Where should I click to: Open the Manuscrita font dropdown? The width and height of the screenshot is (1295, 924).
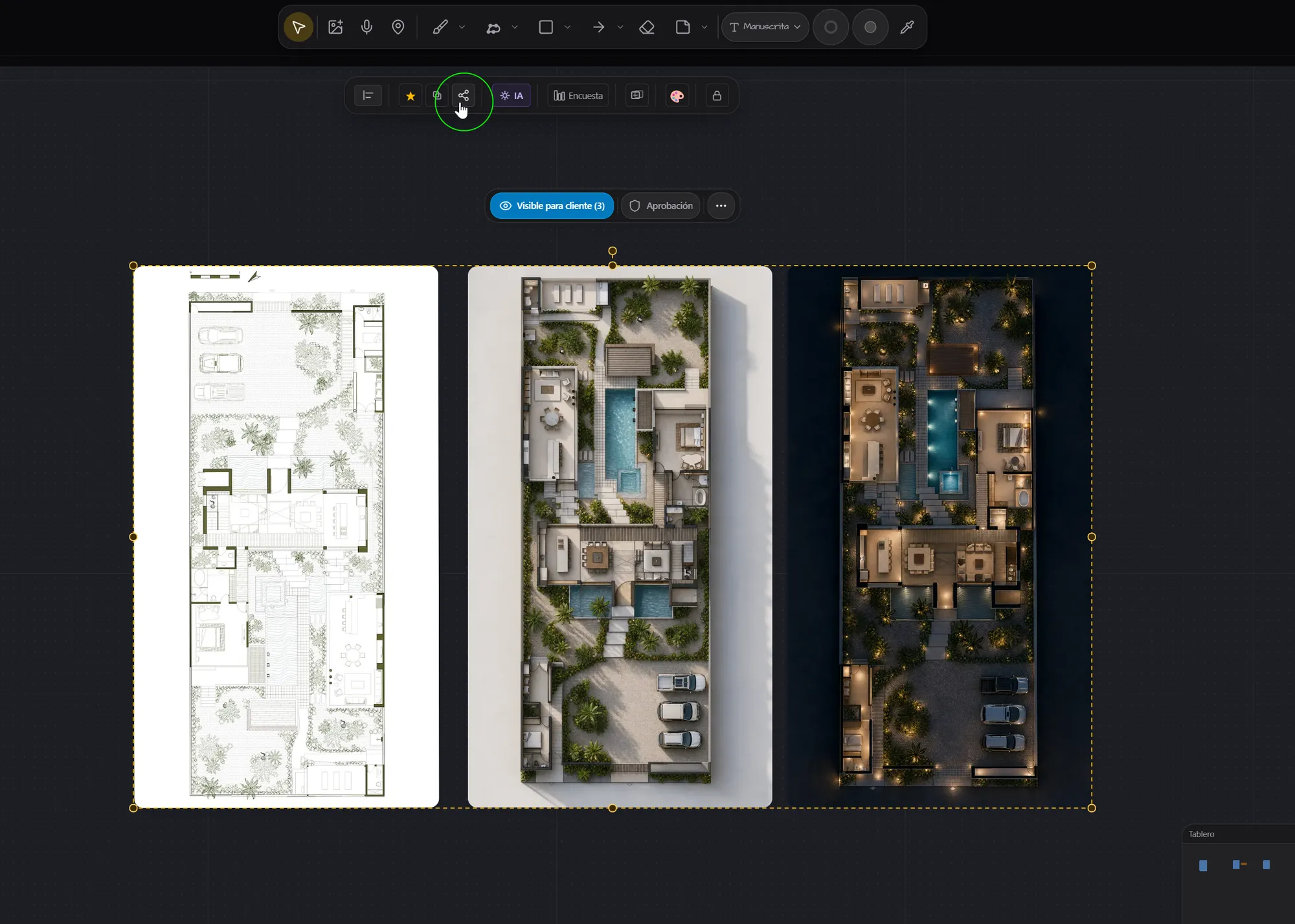[765, 27]
